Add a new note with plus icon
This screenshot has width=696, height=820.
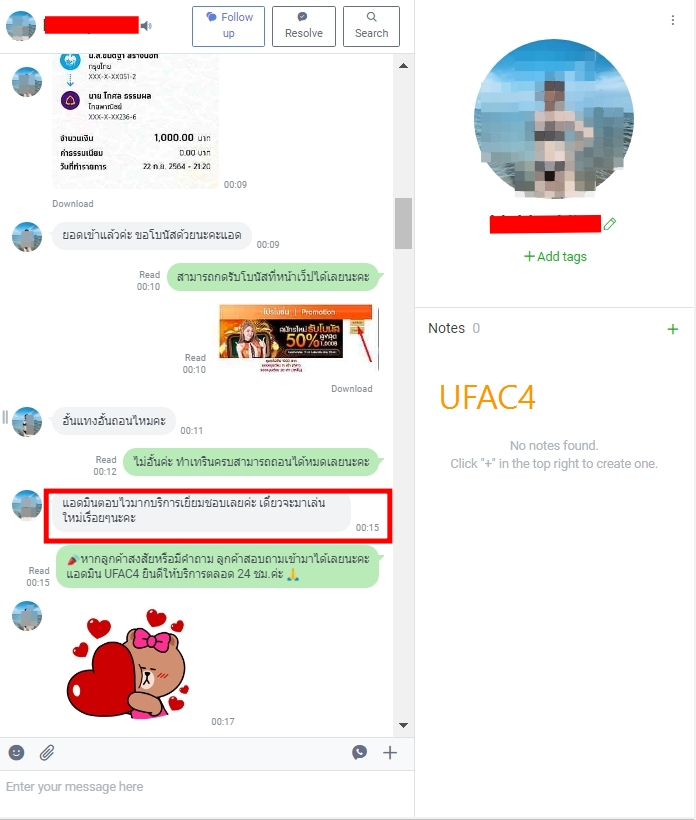coord(672,329)
